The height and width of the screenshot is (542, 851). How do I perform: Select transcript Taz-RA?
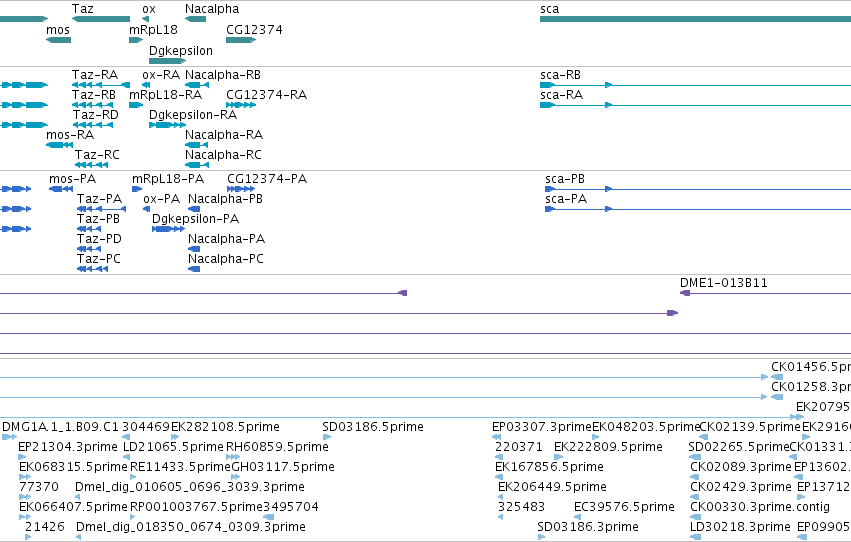101,85
